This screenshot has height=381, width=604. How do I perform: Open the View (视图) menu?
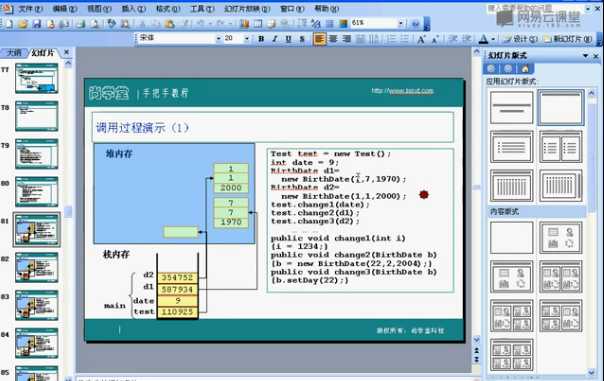[x=99, y=8]
